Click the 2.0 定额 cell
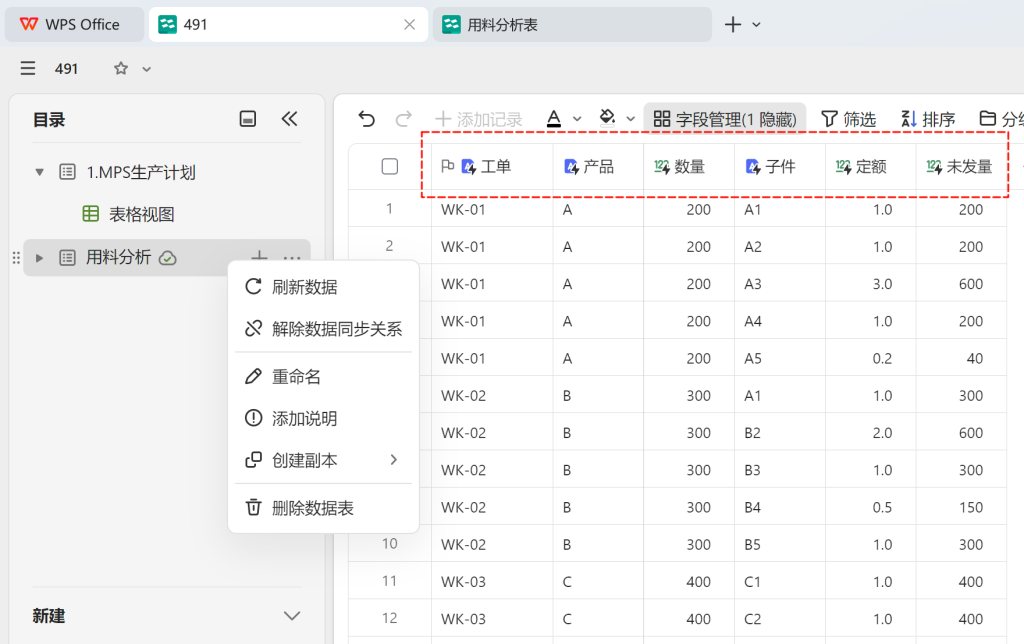 (x=871, y=433)
